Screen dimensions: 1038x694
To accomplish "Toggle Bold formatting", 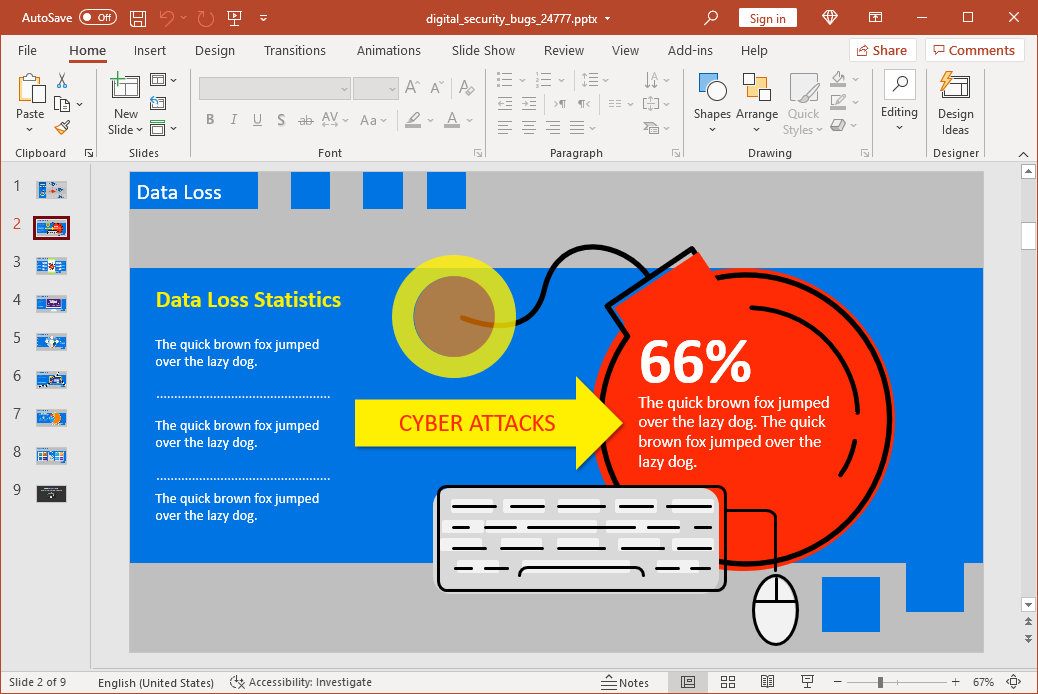I will pos(210,120).
